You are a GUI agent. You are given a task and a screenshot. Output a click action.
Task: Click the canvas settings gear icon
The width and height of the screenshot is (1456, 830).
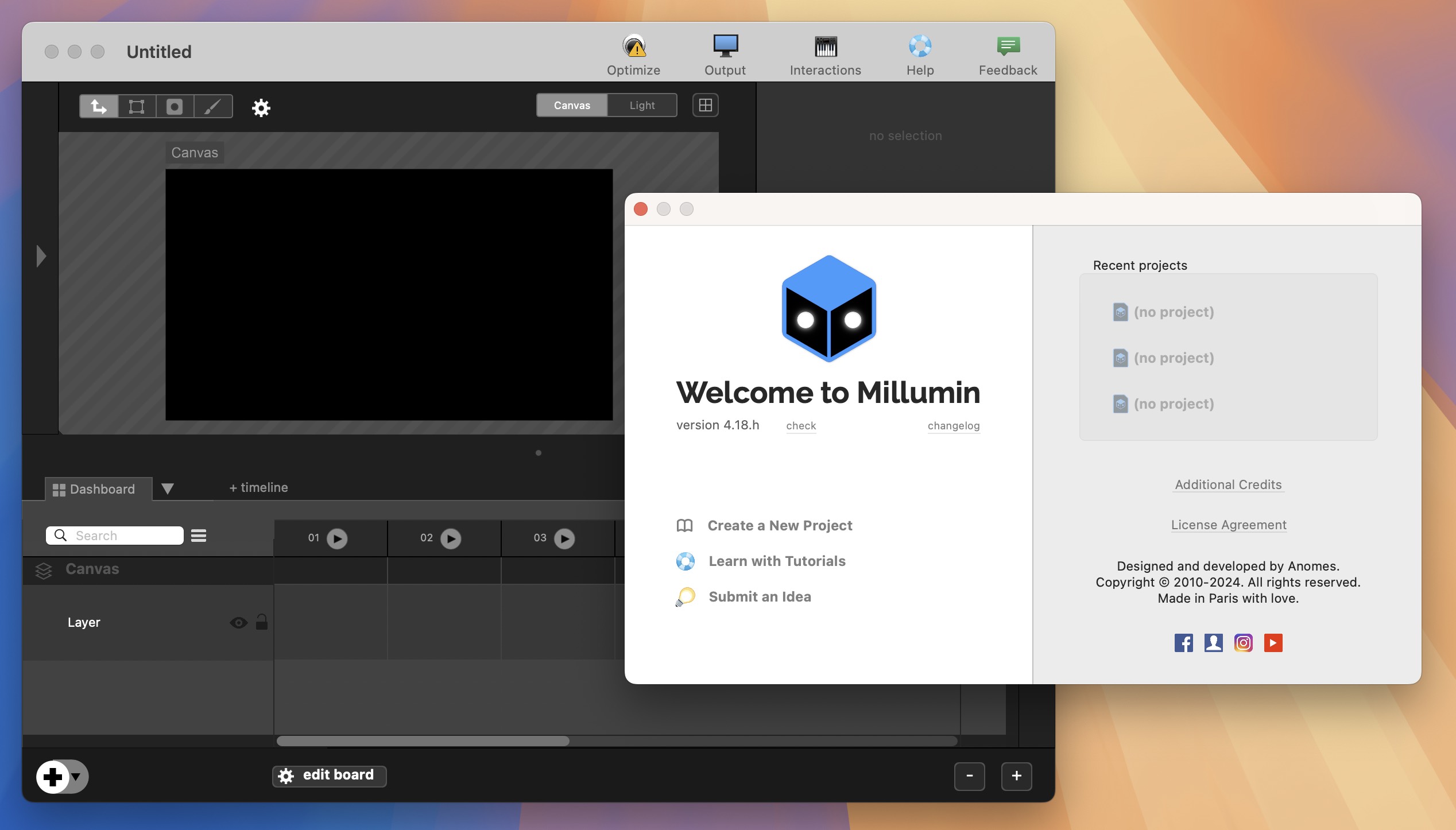(x=260, y=107)
